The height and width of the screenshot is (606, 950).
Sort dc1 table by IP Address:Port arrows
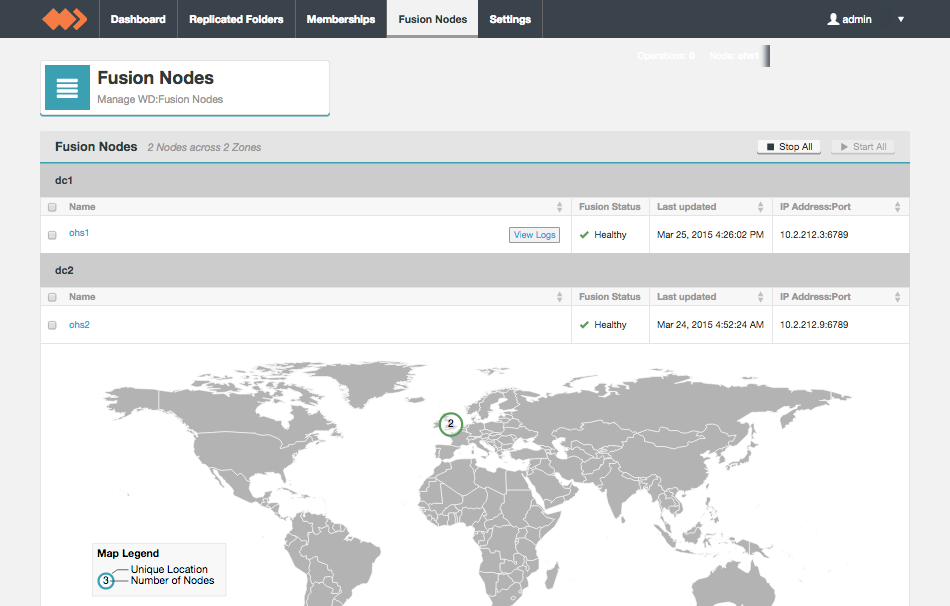897,207
